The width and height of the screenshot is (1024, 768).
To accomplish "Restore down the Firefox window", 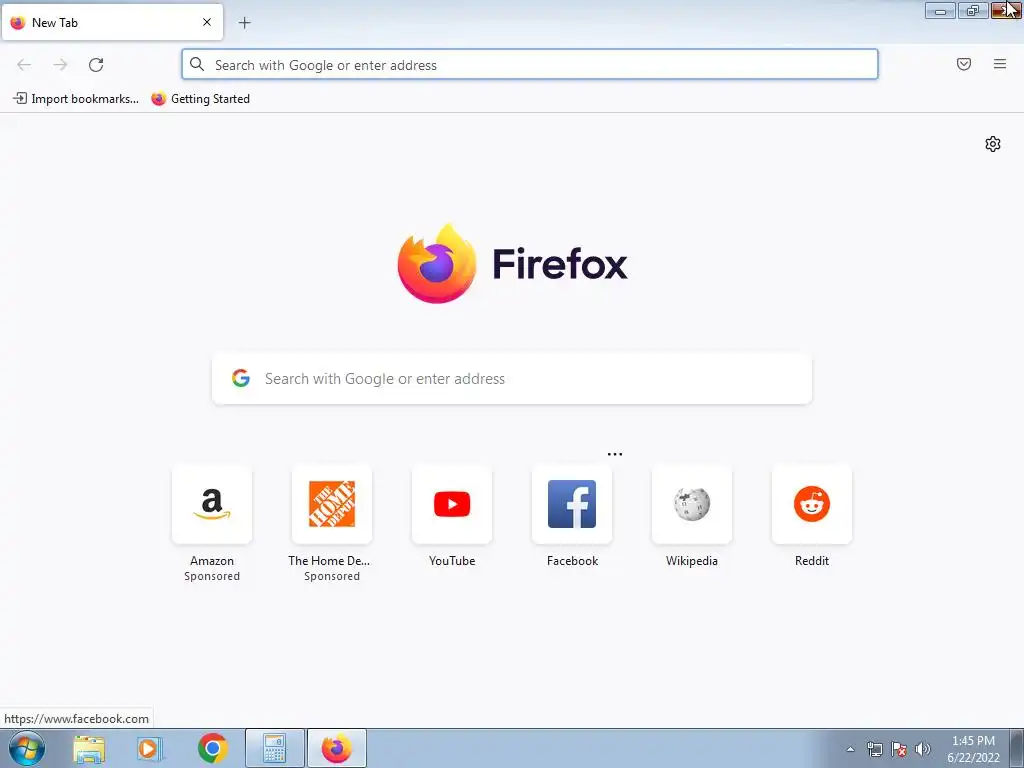I will pyautogui.click(x=973, y=10).
